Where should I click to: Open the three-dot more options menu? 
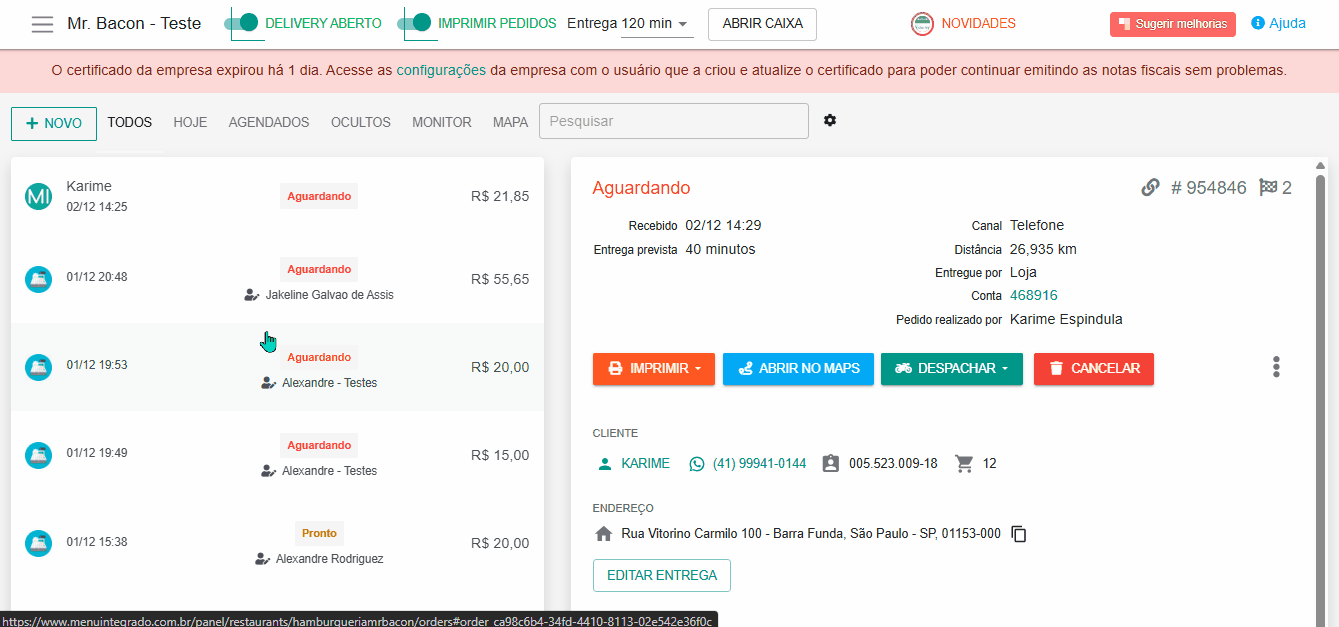point(1276,367)
